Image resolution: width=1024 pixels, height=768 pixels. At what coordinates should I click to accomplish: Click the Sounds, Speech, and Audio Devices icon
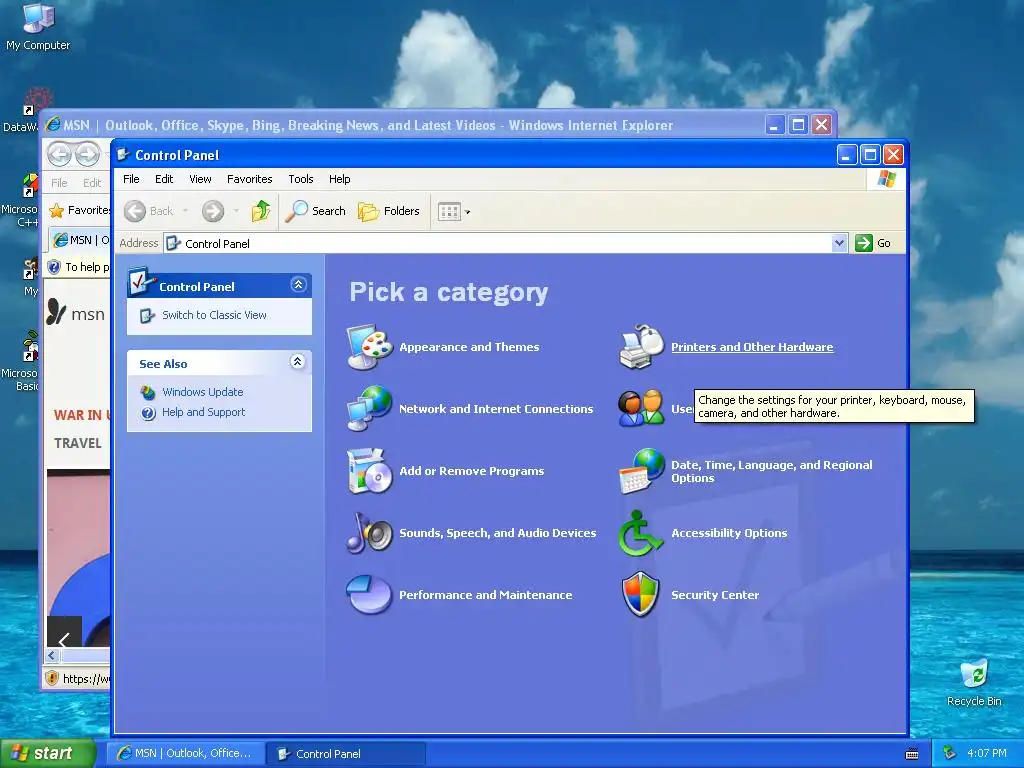[370, 533]
